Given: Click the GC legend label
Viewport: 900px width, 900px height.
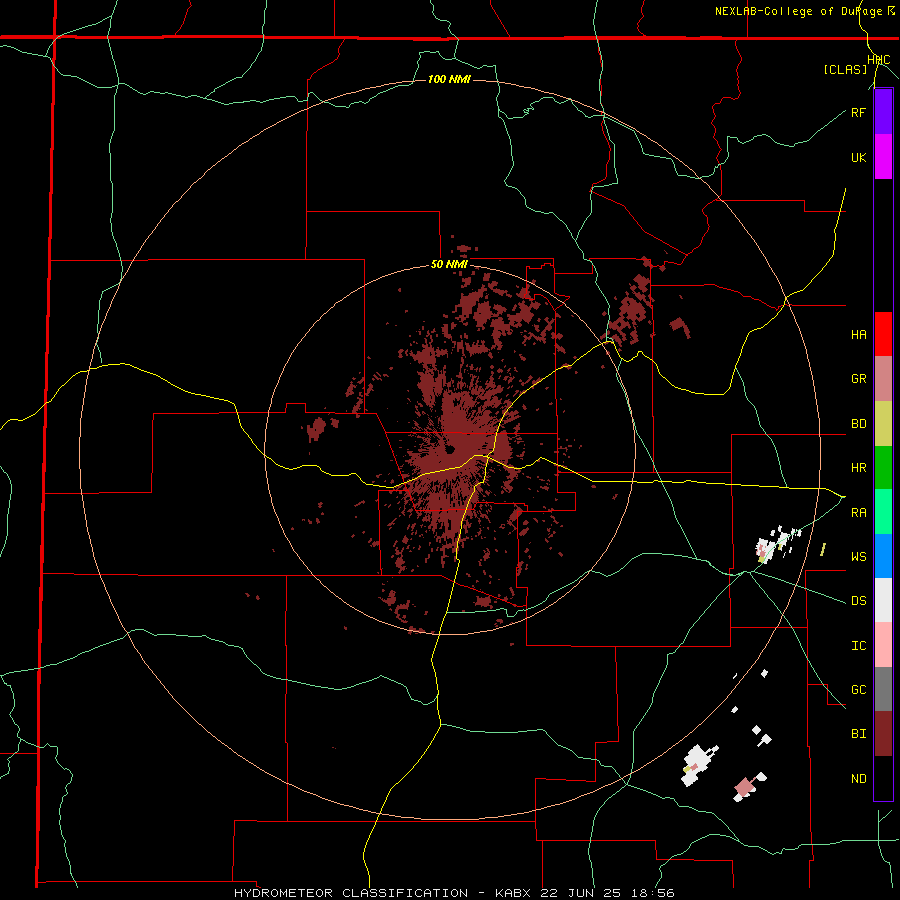Looking at the screenshot, I should [x=858, y=689].
